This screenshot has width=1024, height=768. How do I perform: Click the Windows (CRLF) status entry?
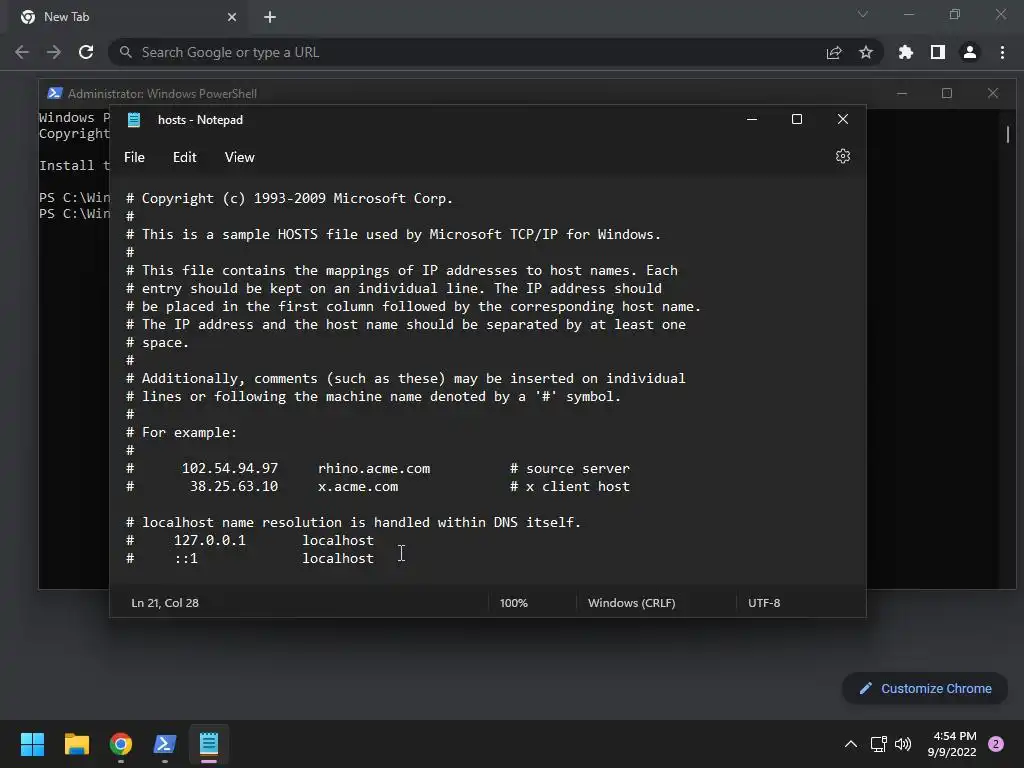[x=632, y=603]
